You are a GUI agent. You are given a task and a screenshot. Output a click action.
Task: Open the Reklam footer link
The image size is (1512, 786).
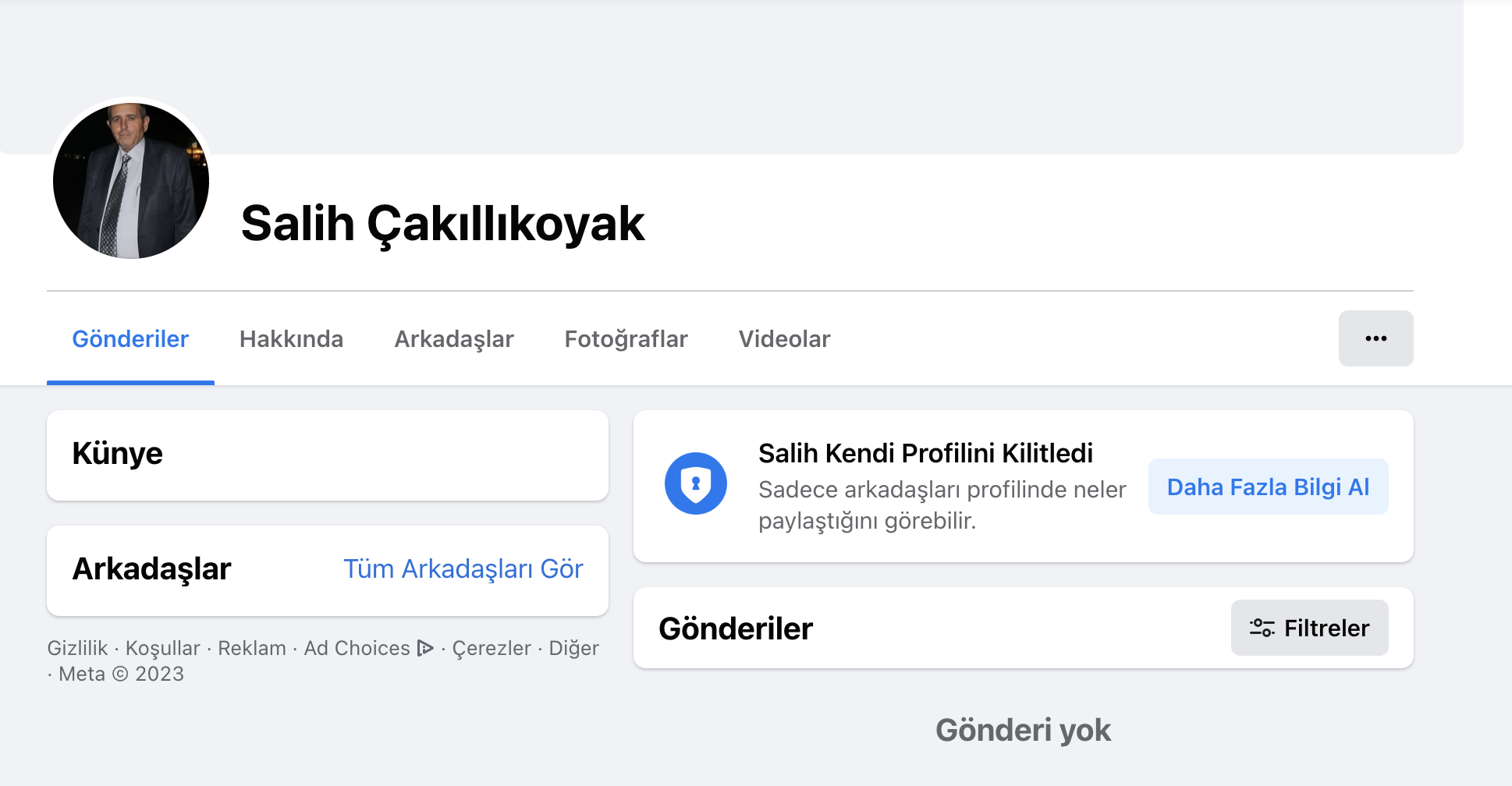point(251,648)
